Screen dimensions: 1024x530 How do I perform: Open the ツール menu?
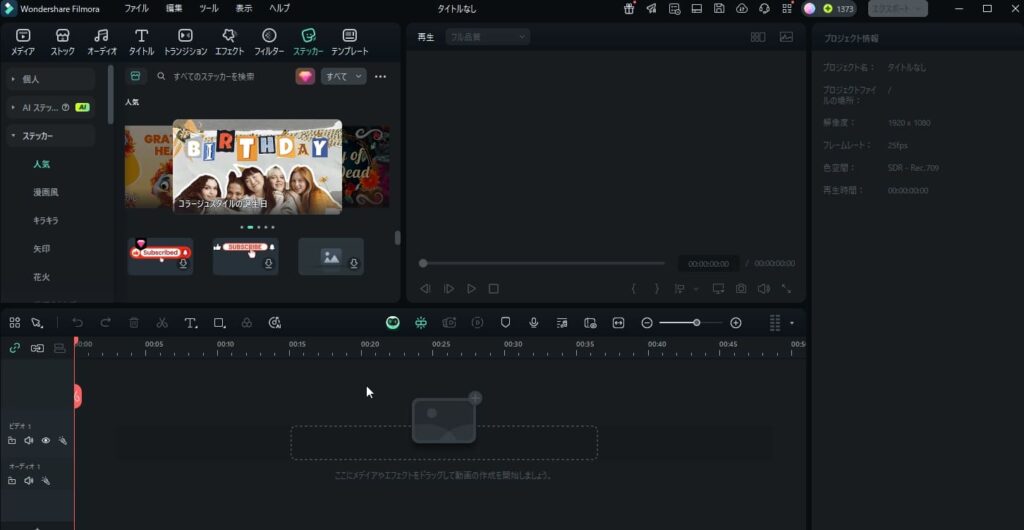[x=209, y=8]
